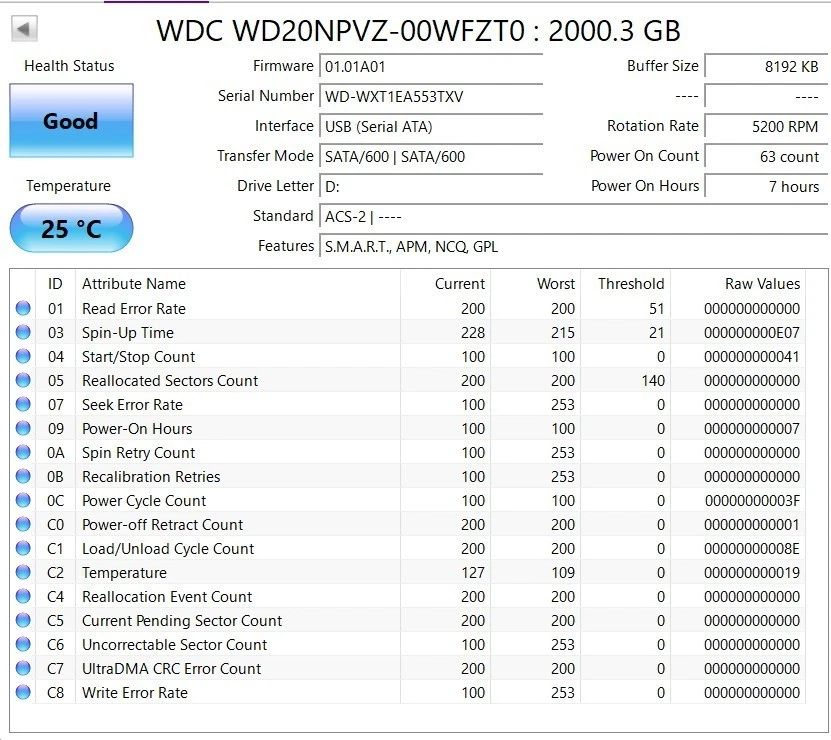Screen dimensions: 831x740
Task: Click the UltraDMA CRC Error Count status dot
Action: [22, 668]
